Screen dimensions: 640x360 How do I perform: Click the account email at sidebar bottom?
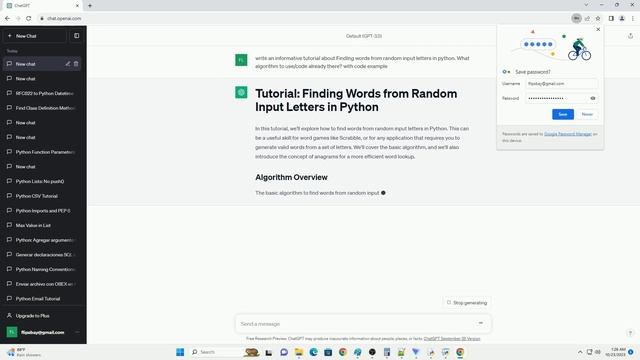click(x=42, y=332)
